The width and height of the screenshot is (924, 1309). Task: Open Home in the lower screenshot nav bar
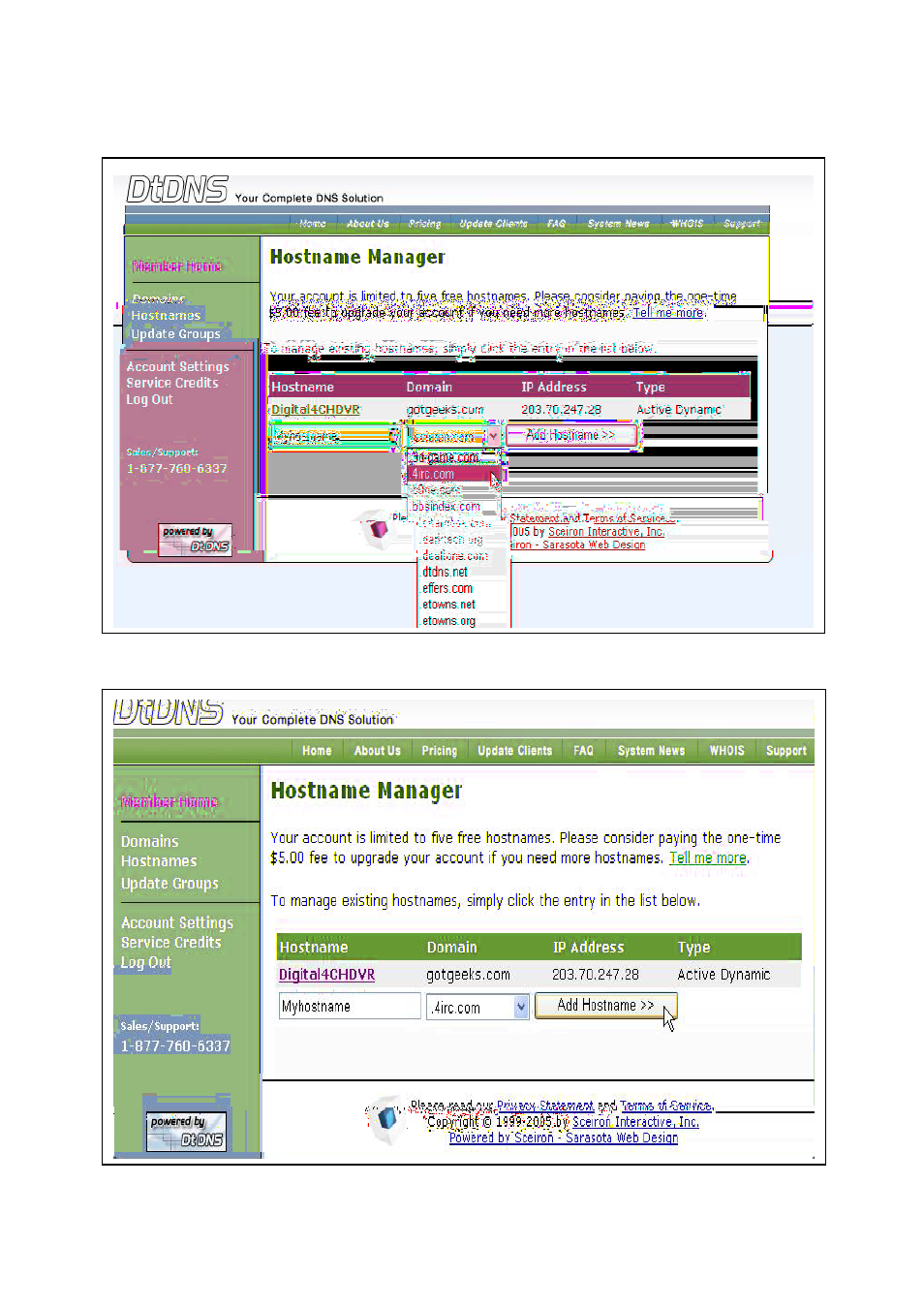[317, 751]
